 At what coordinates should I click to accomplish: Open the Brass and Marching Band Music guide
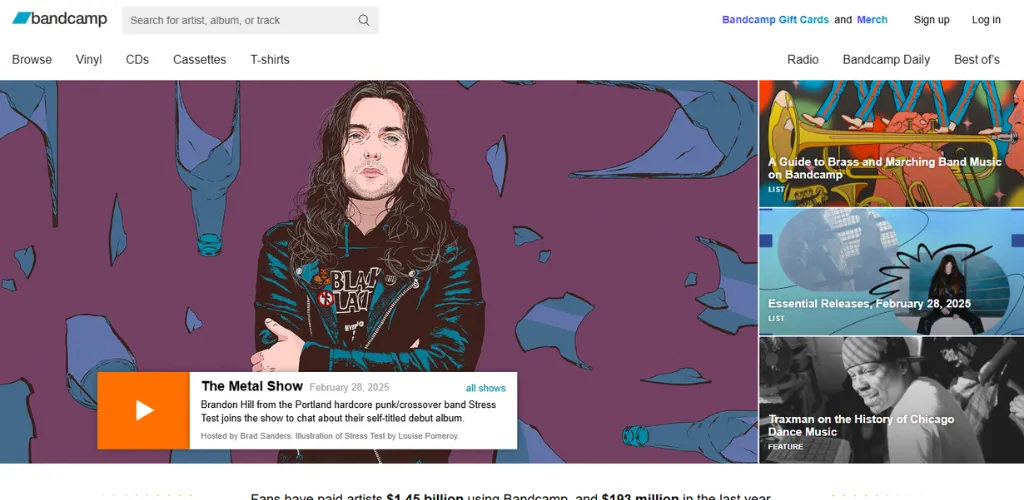(891, 144)
